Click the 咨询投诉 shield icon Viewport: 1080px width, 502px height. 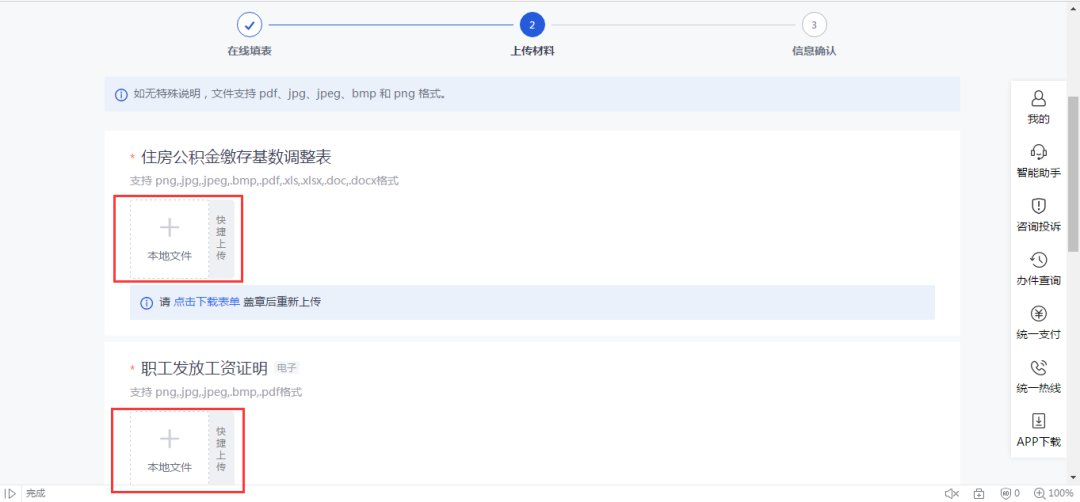[x=1038, y=206]
